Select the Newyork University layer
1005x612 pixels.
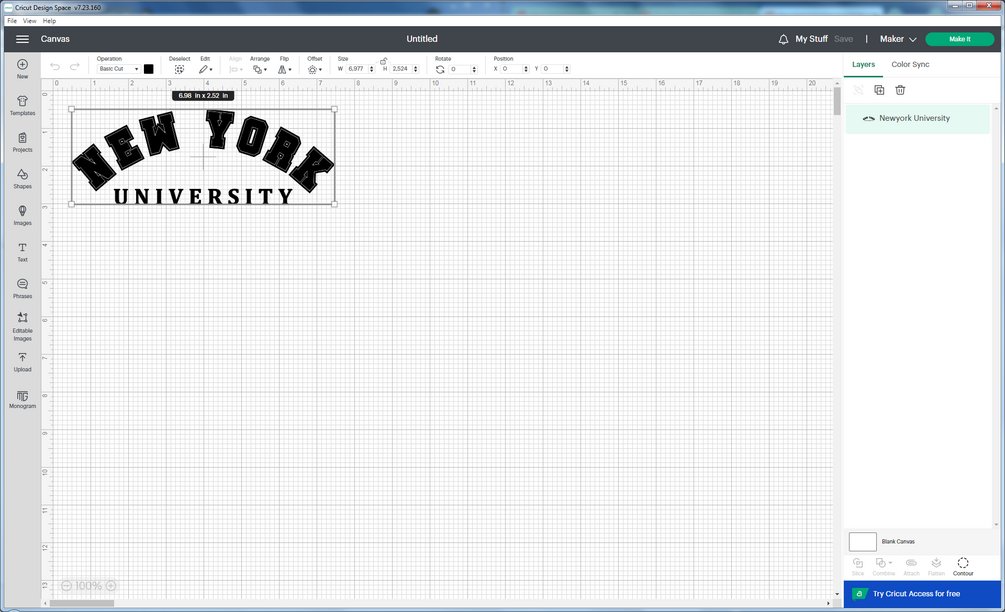point(918,119)
